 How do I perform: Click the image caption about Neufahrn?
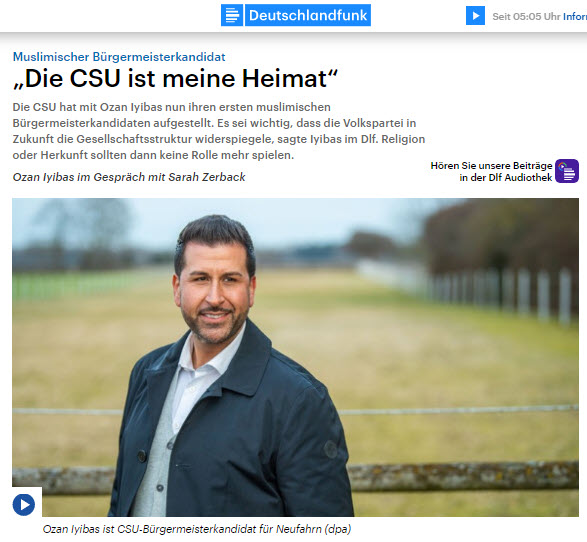197,529
